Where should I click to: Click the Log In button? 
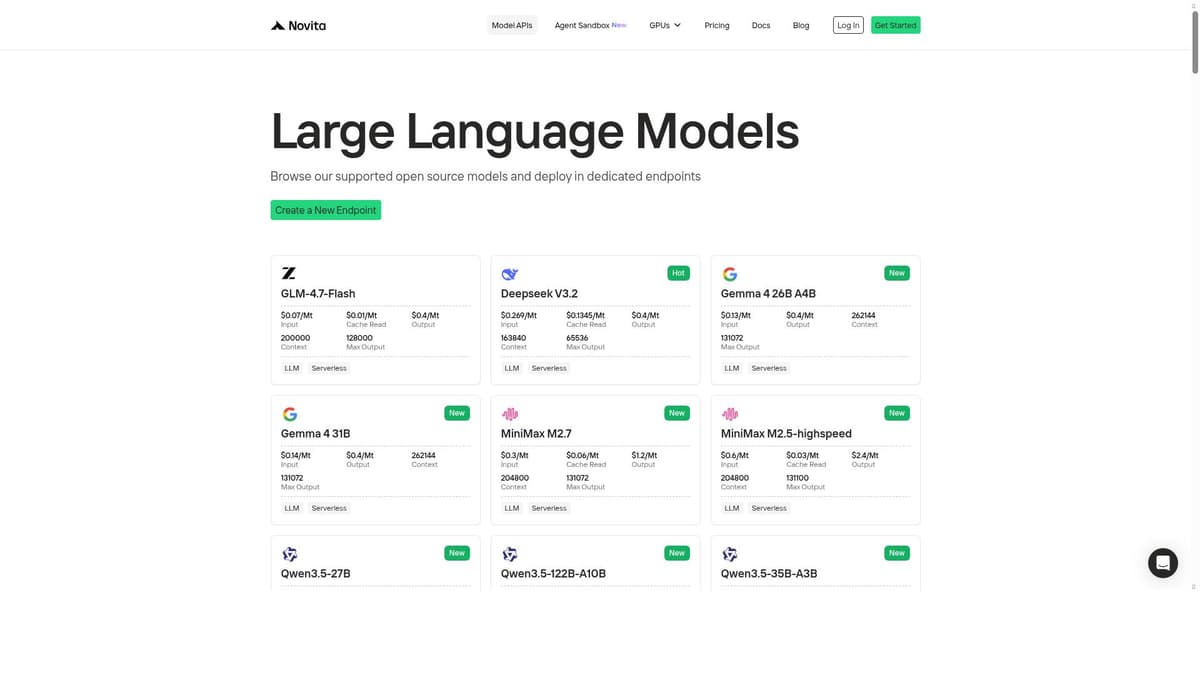tap(847, 25)
